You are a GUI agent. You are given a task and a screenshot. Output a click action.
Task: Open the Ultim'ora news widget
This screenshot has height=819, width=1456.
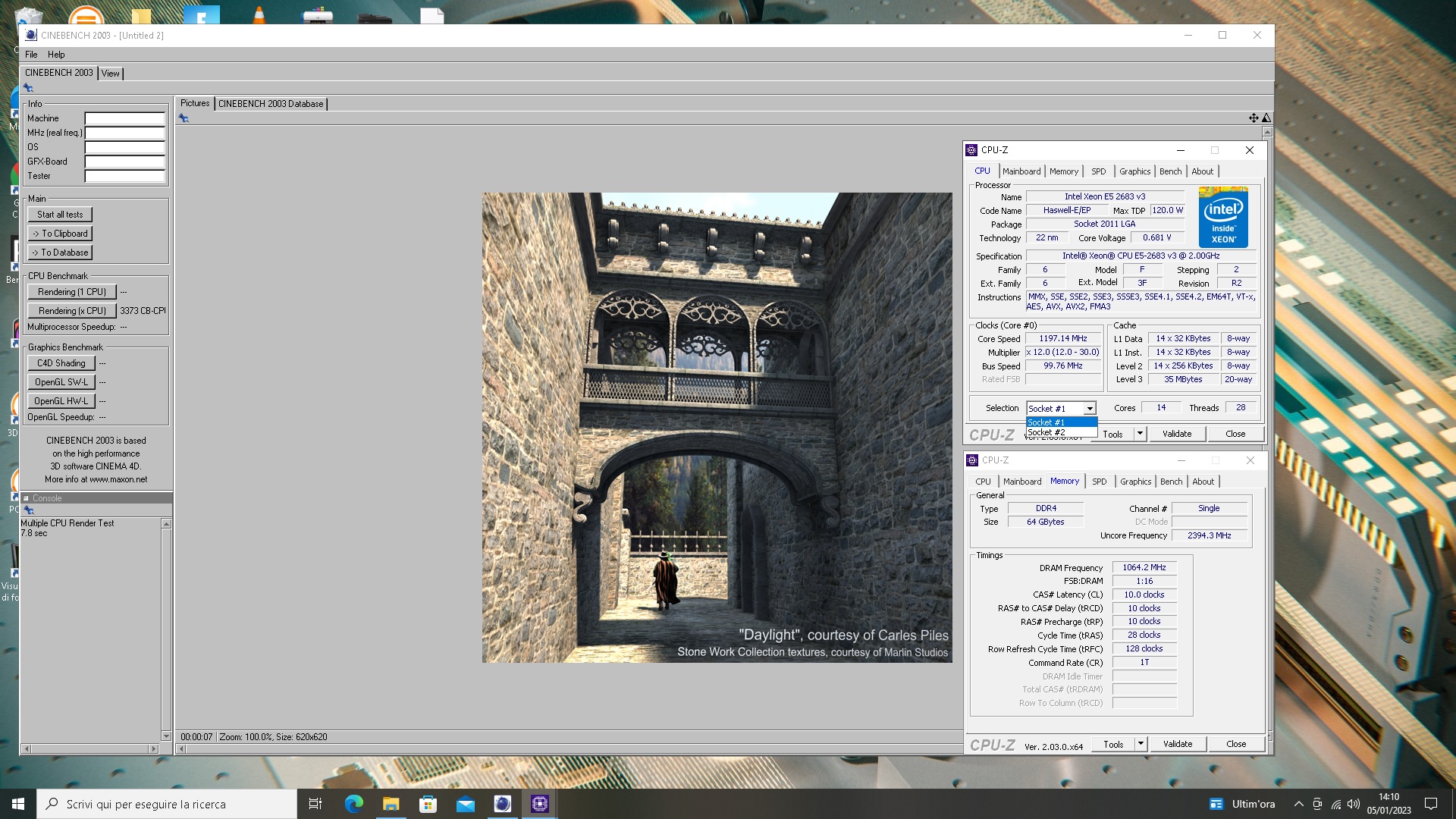click(1242, 804)
